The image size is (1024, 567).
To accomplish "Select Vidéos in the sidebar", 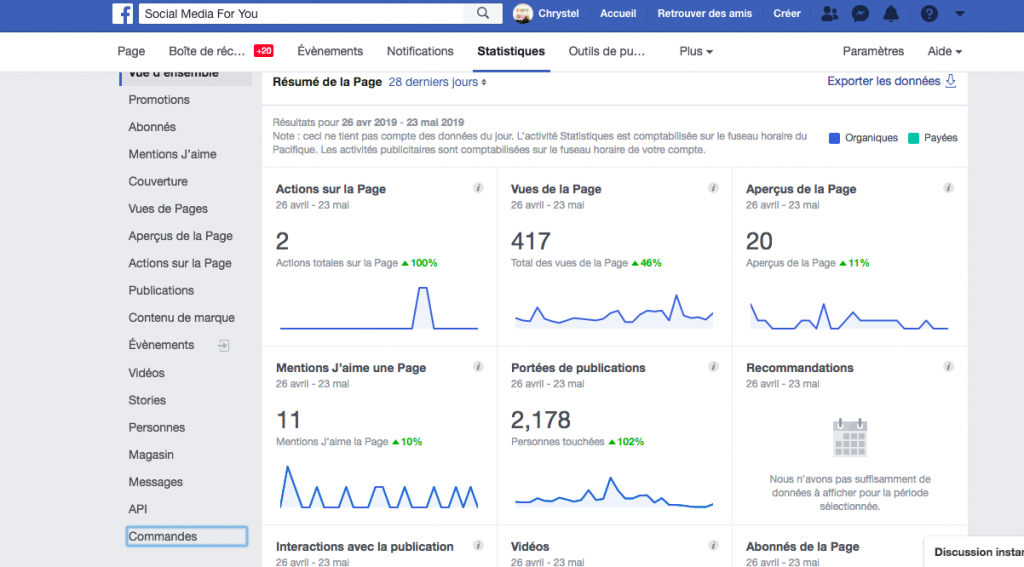I will tap(146, 373).
